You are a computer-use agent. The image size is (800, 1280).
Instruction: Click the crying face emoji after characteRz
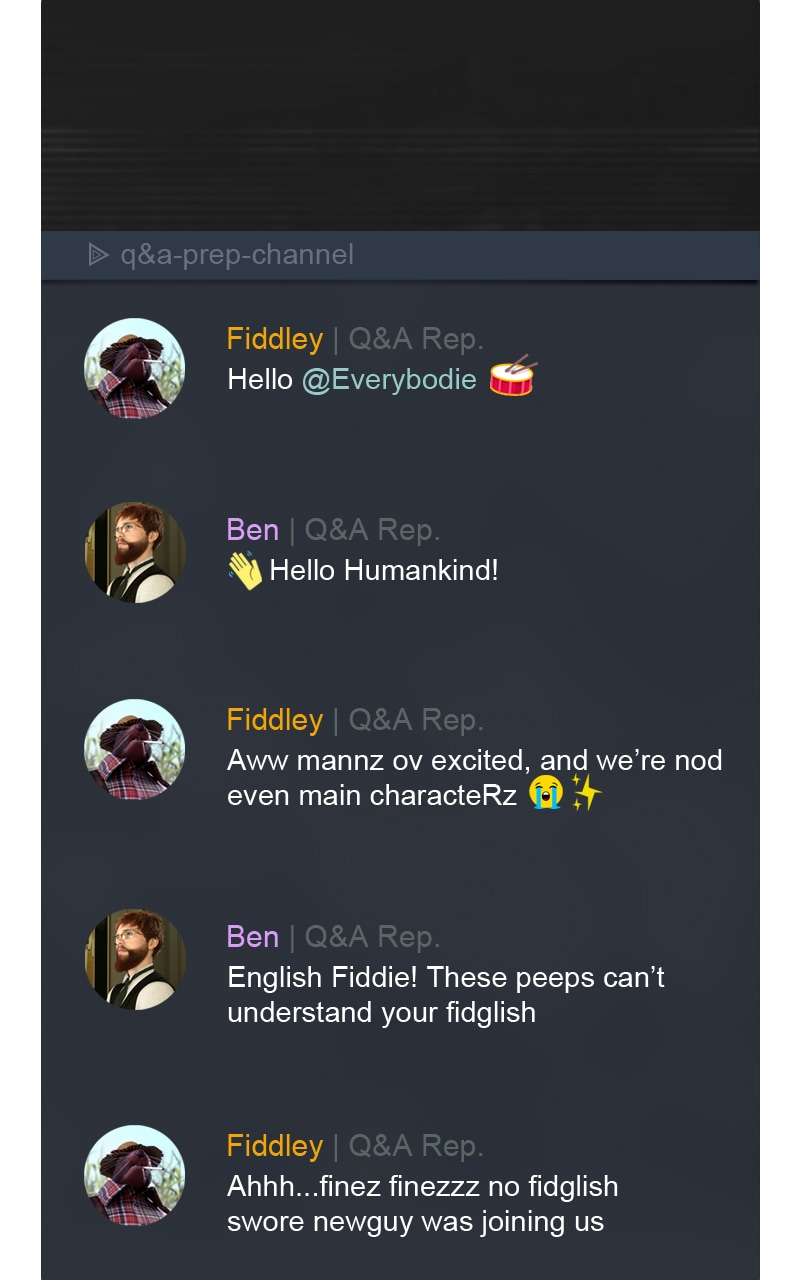coord(547,795)
